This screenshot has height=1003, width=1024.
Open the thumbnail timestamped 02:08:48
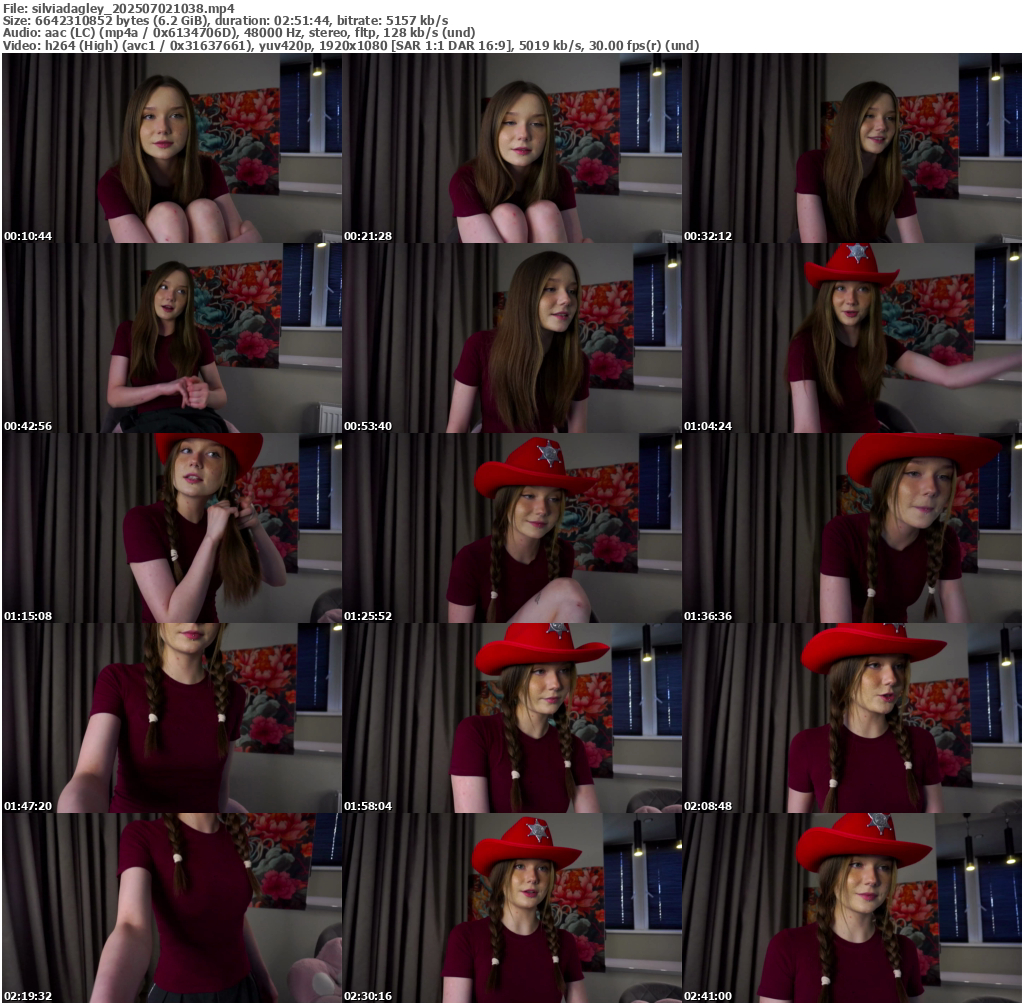click(x=852, y=718)
